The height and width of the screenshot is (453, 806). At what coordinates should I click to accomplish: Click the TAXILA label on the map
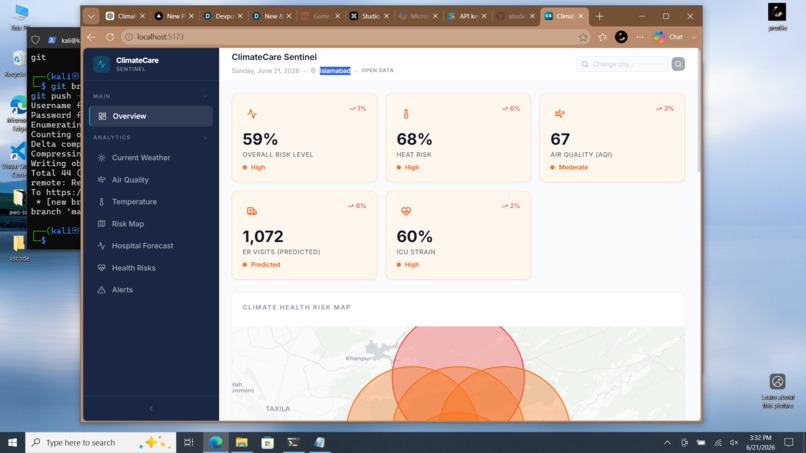[278, 409]
